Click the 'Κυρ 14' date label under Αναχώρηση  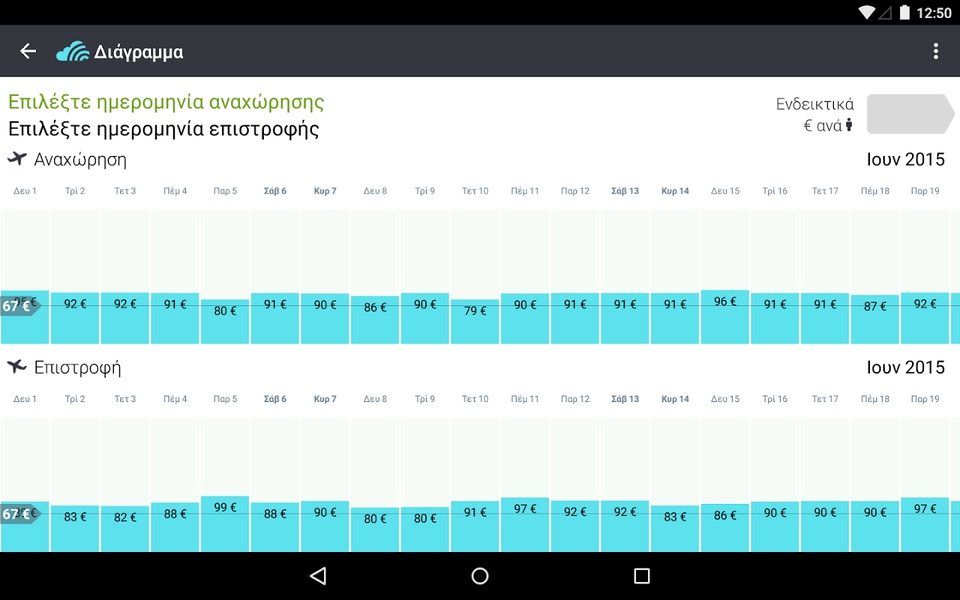pyautogui.click(x=675, y=191)
